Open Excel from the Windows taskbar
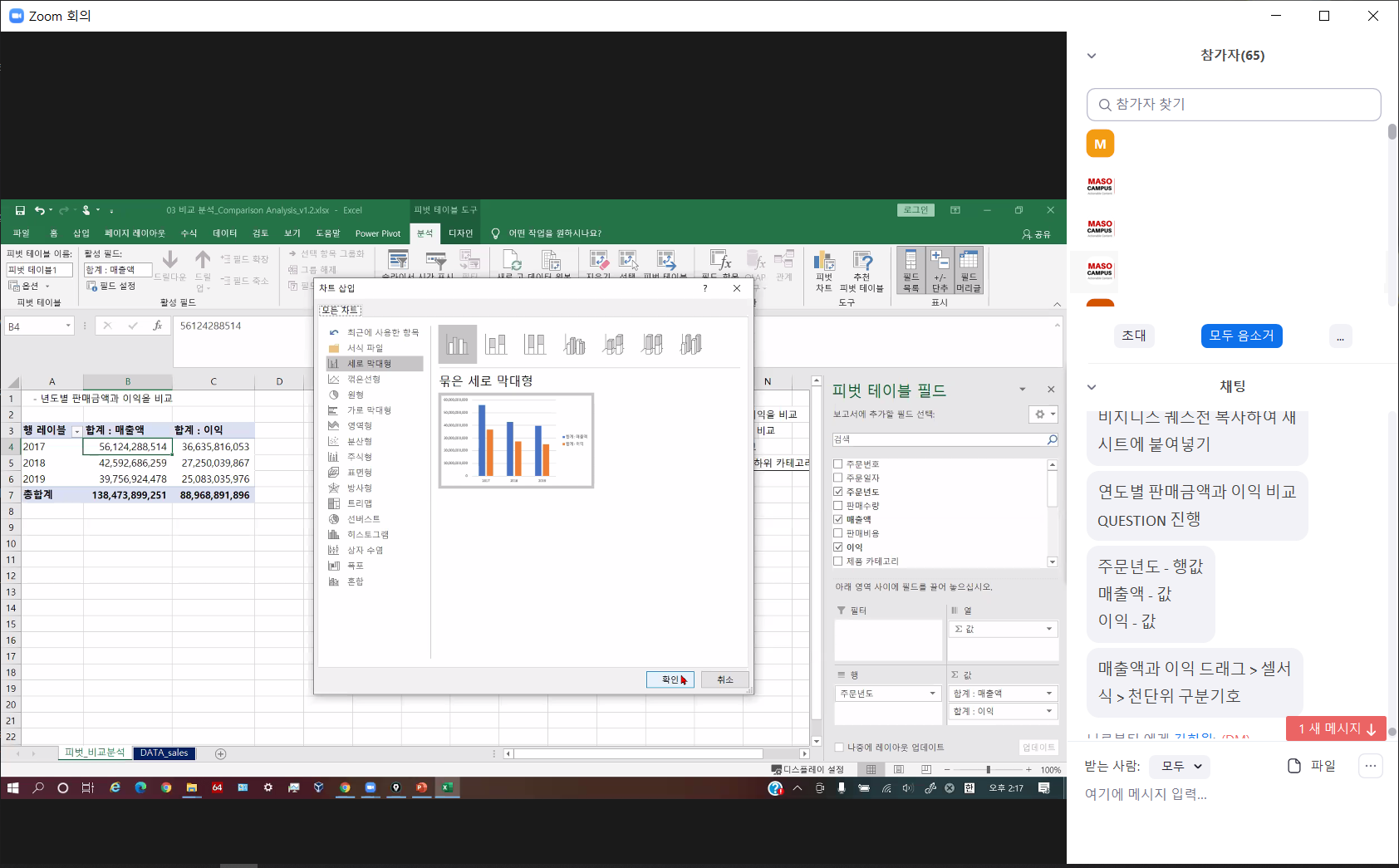Viewport: 1399px width, 868px height. (447, 787)
